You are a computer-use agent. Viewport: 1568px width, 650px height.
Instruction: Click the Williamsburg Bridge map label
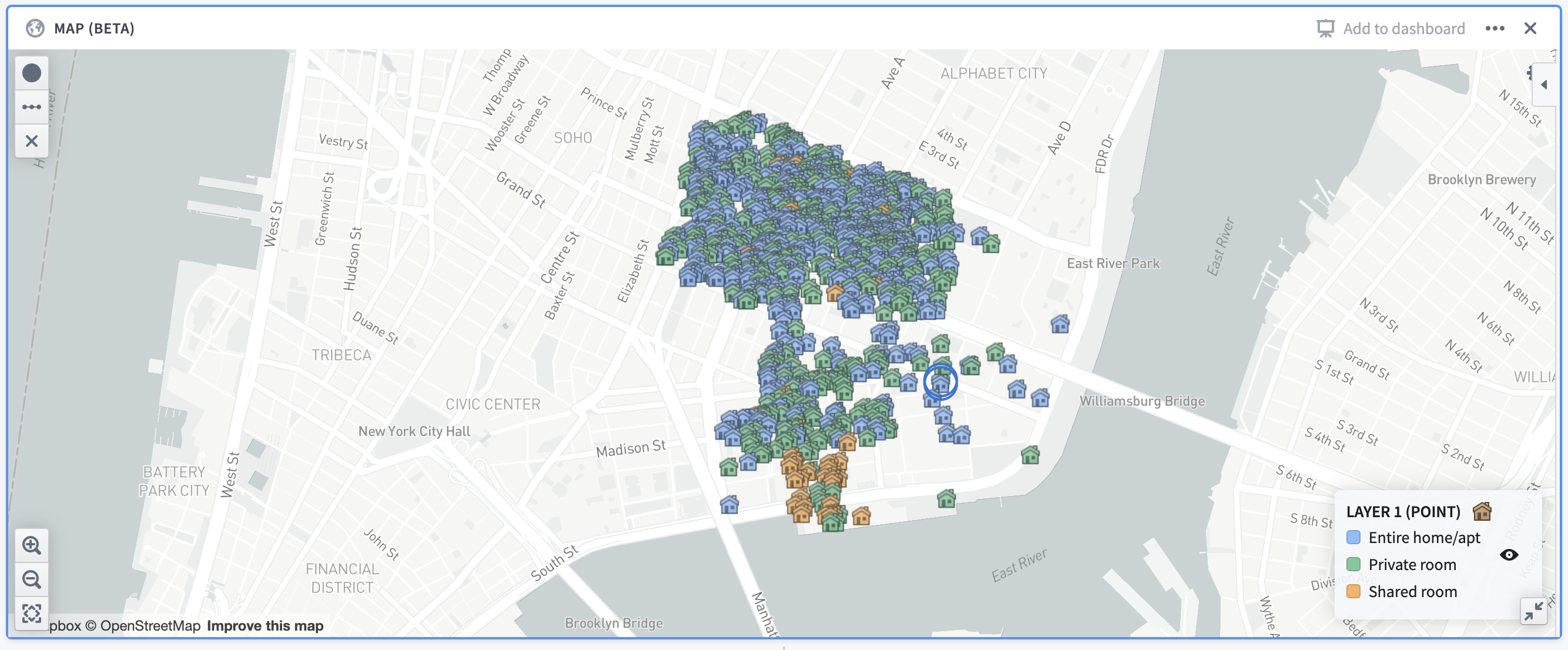click(1142, 401)
